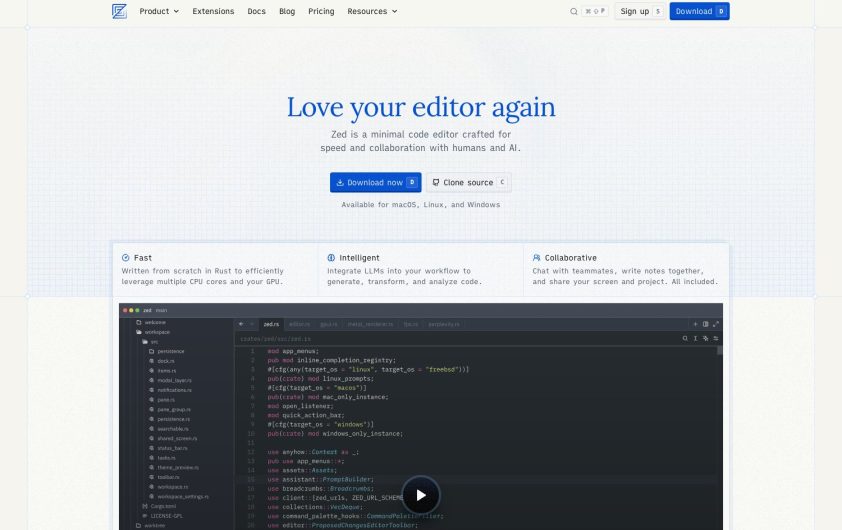Switch to the perplexity.rs tab

pos(444,324)
